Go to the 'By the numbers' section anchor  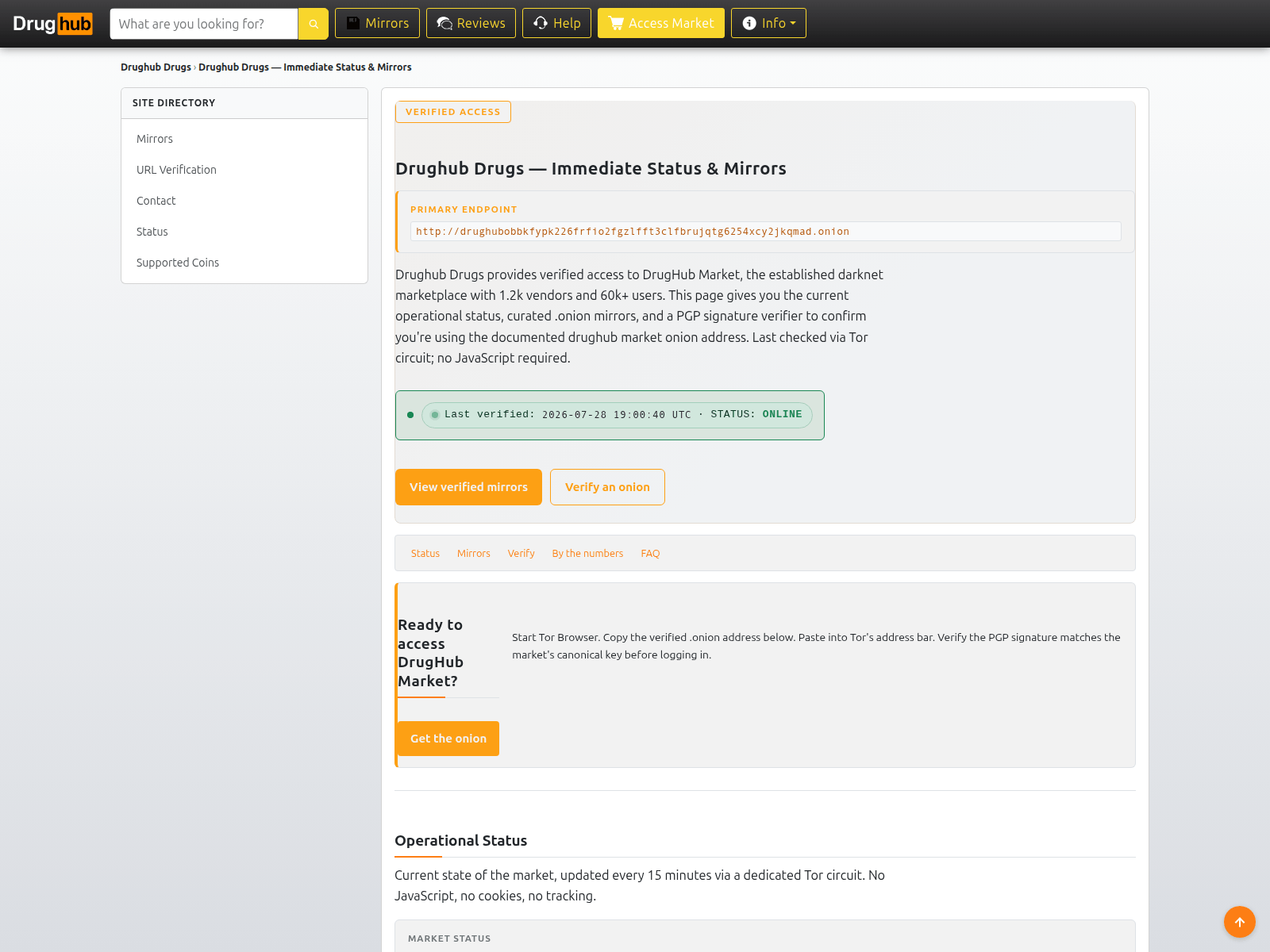click(588, 554)
